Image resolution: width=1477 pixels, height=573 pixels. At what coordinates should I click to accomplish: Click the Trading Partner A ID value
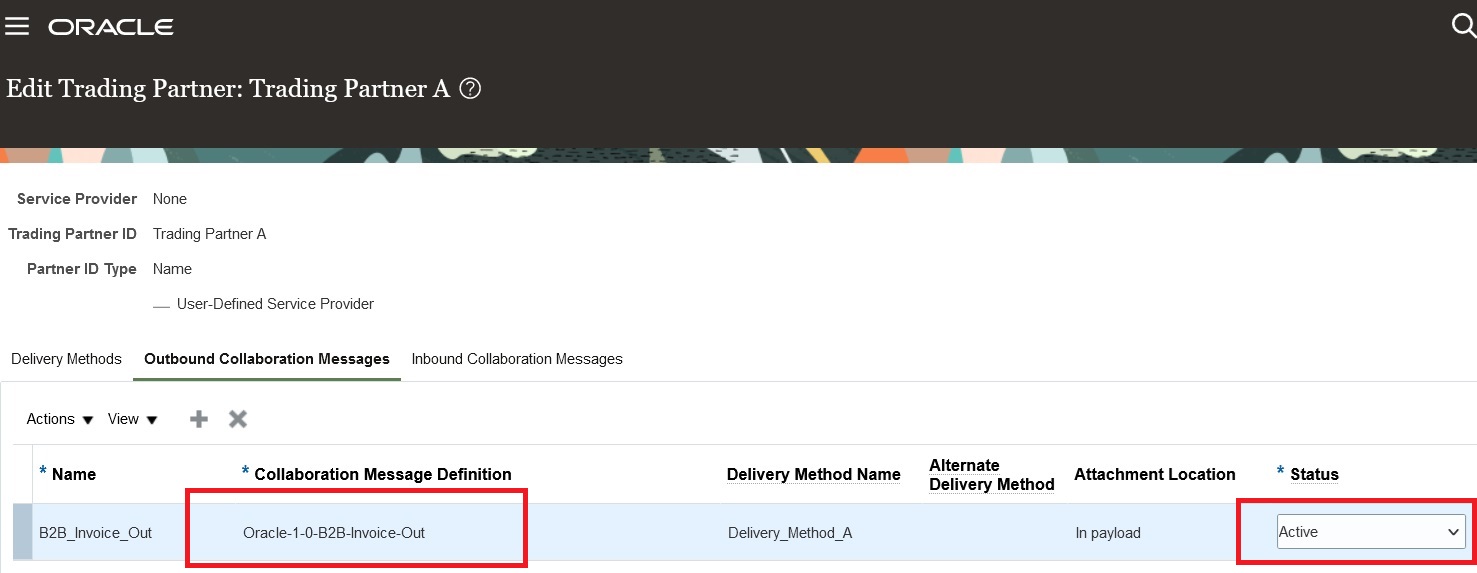coord(209,234)
